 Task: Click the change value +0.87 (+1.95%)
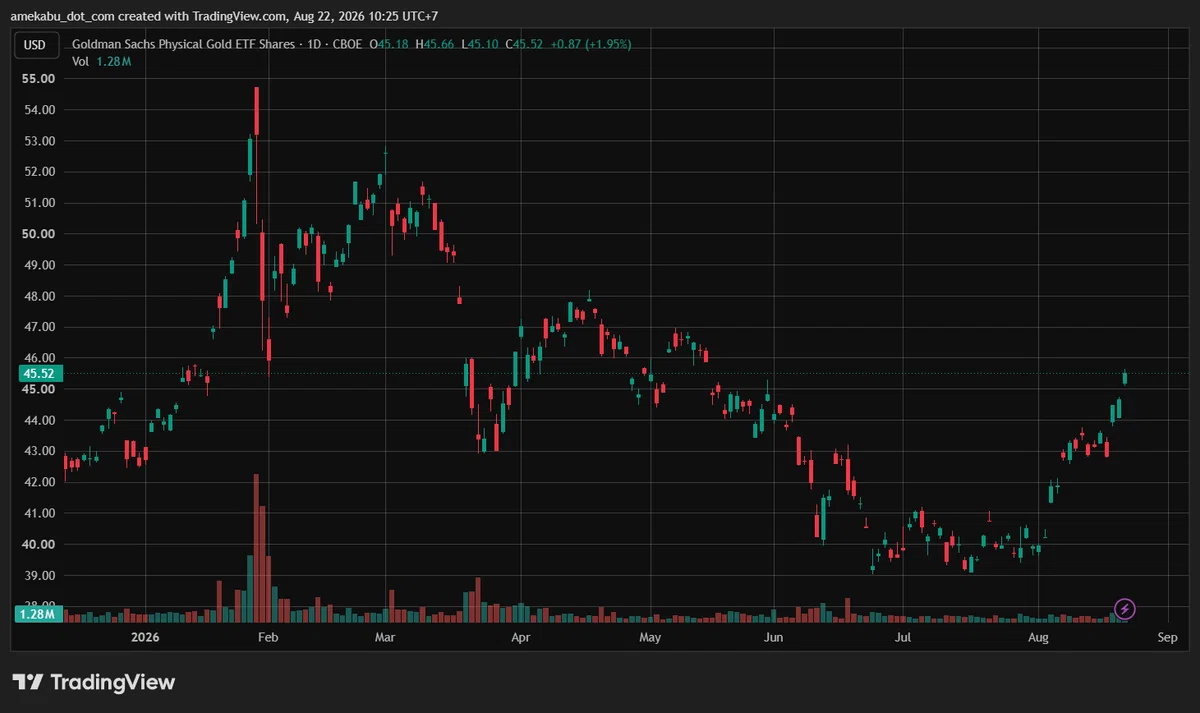[x=591, y=44]
